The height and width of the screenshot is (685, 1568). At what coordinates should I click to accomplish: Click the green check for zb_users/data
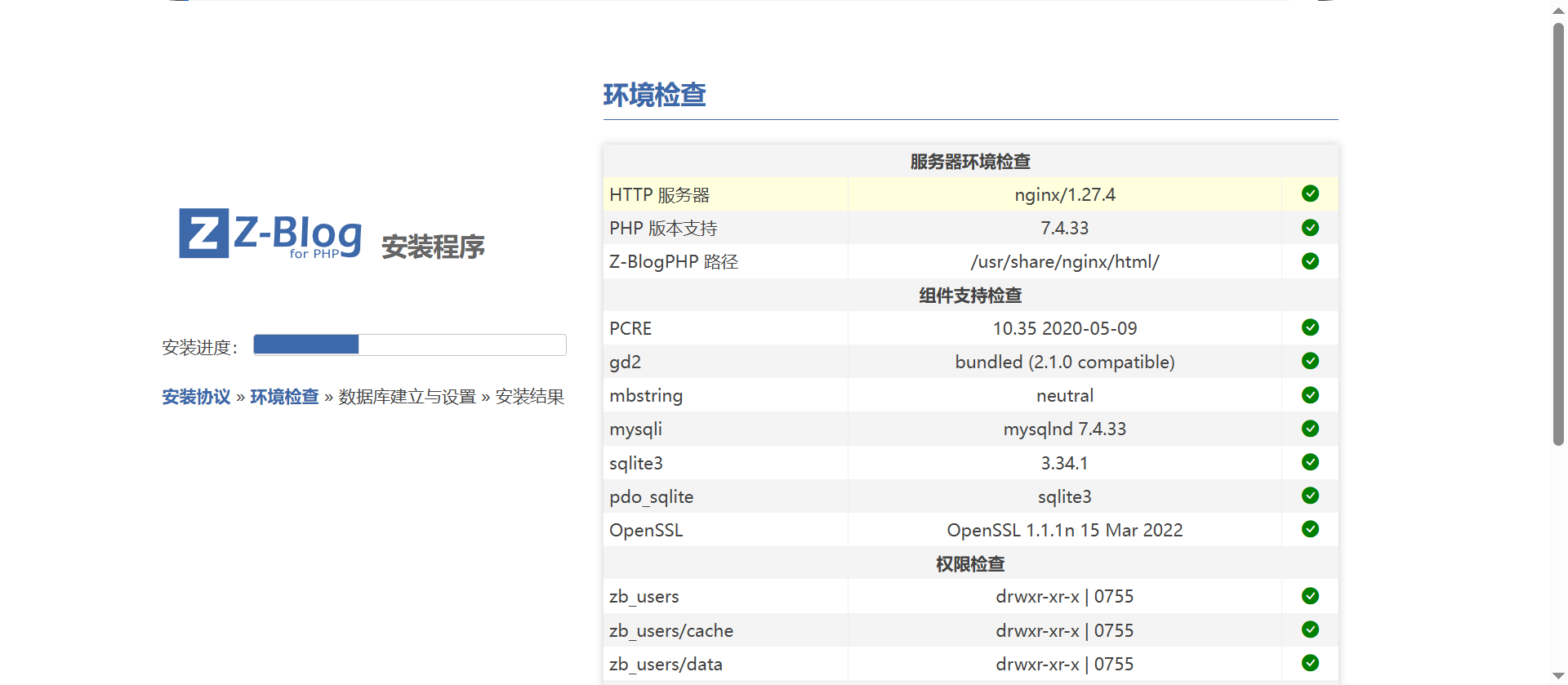point(1310,663)
